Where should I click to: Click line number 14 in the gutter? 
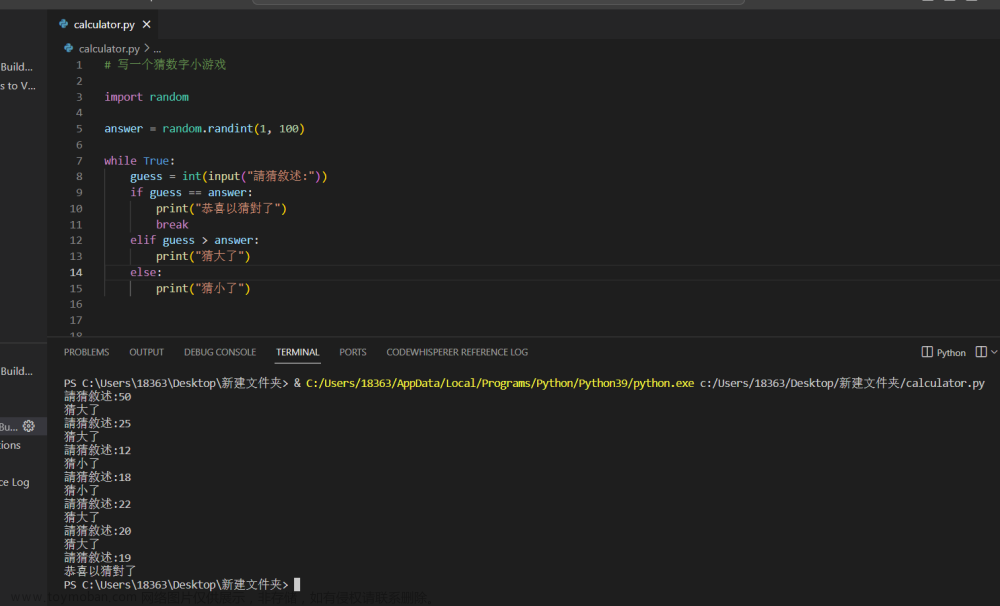76,272
